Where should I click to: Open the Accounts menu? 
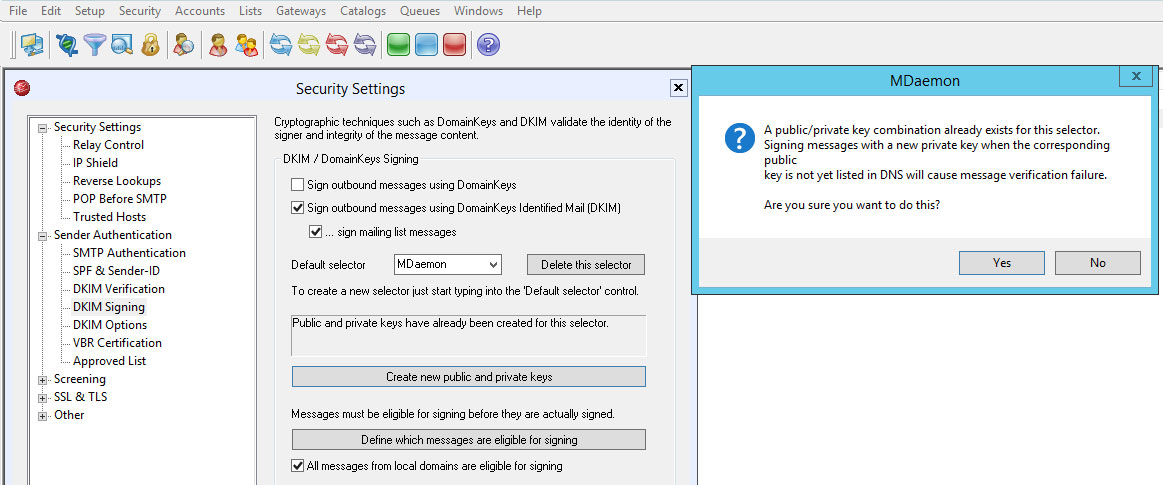coord(200,11)
